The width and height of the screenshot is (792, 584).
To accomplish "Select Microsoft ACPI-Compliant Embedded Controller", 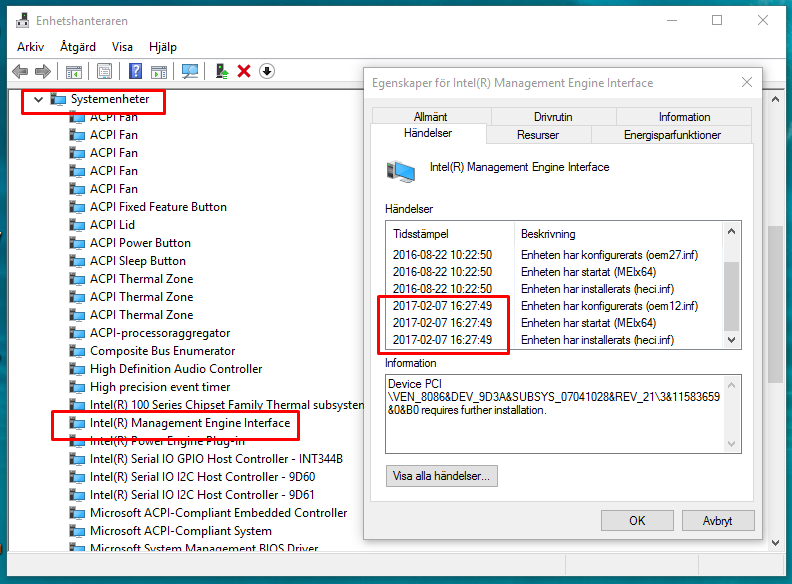I will pyautogui.click(x=219, y=513).
